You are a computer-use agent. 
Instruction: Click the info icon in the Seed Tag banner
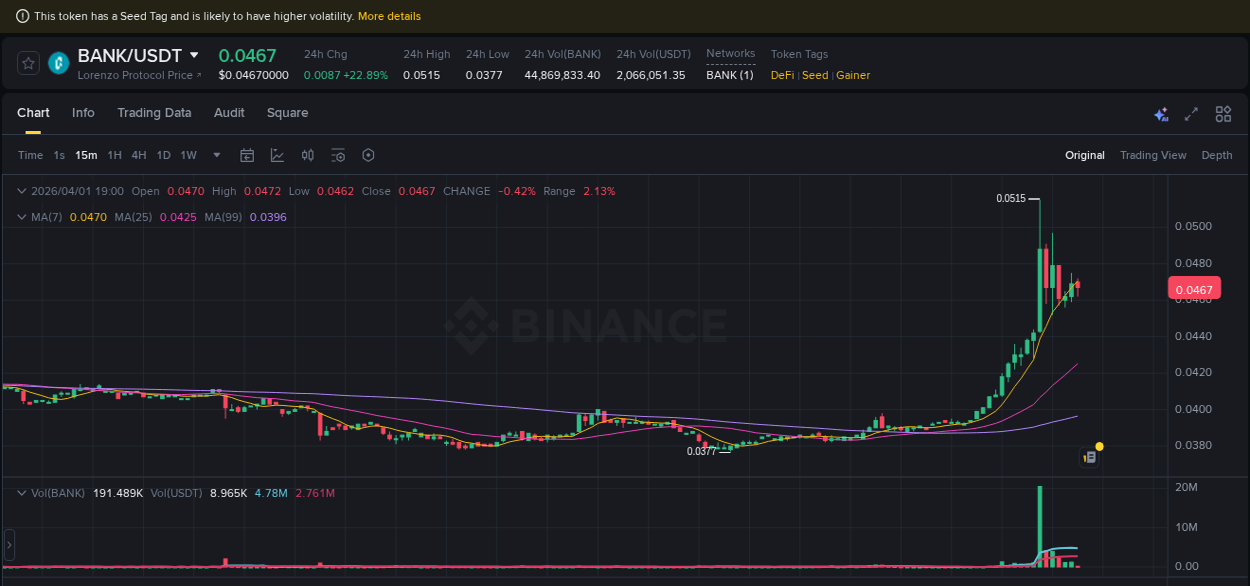[22, 15]
